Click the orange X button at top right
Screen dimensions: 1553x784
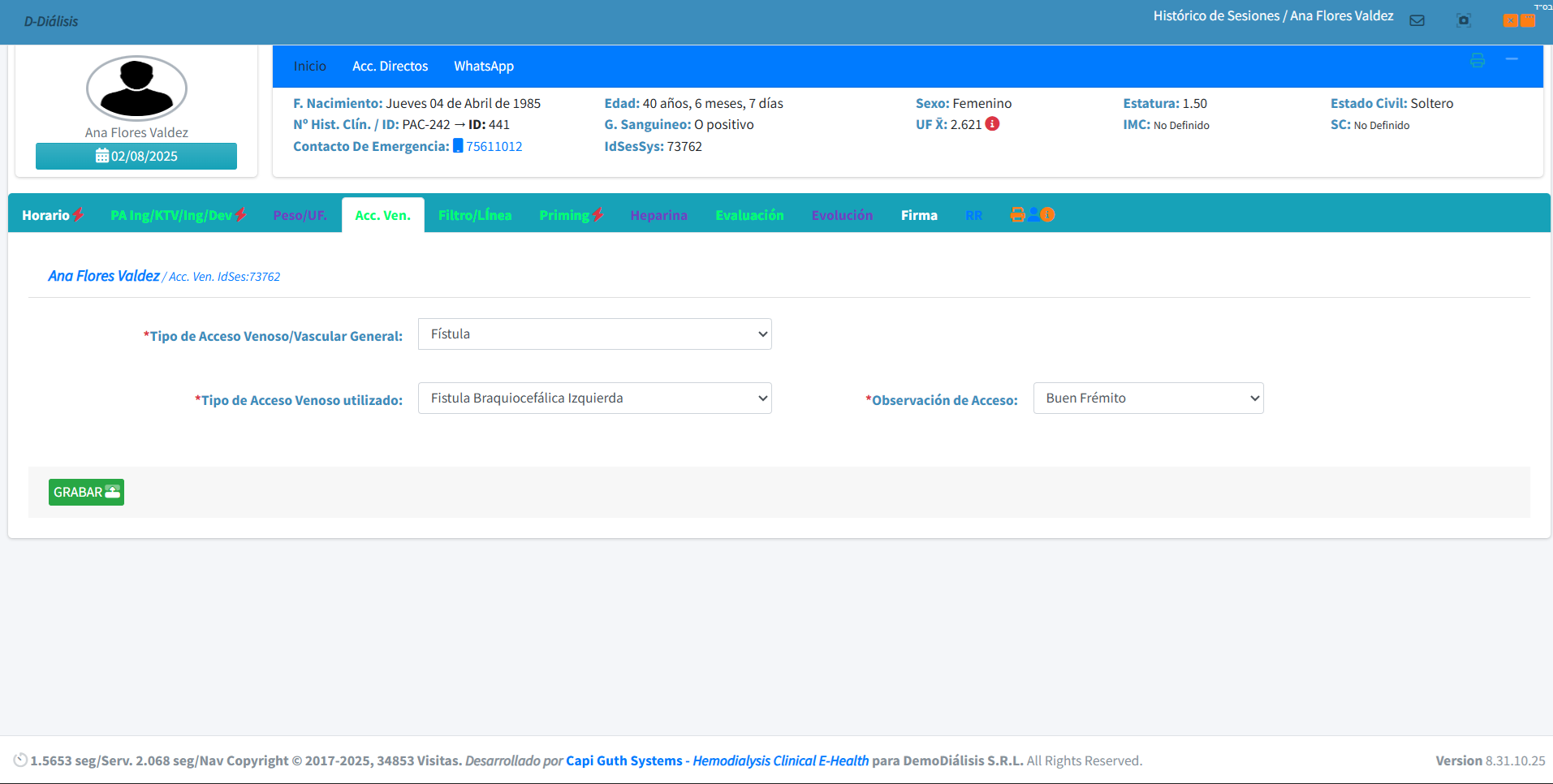coord(1510,21)
